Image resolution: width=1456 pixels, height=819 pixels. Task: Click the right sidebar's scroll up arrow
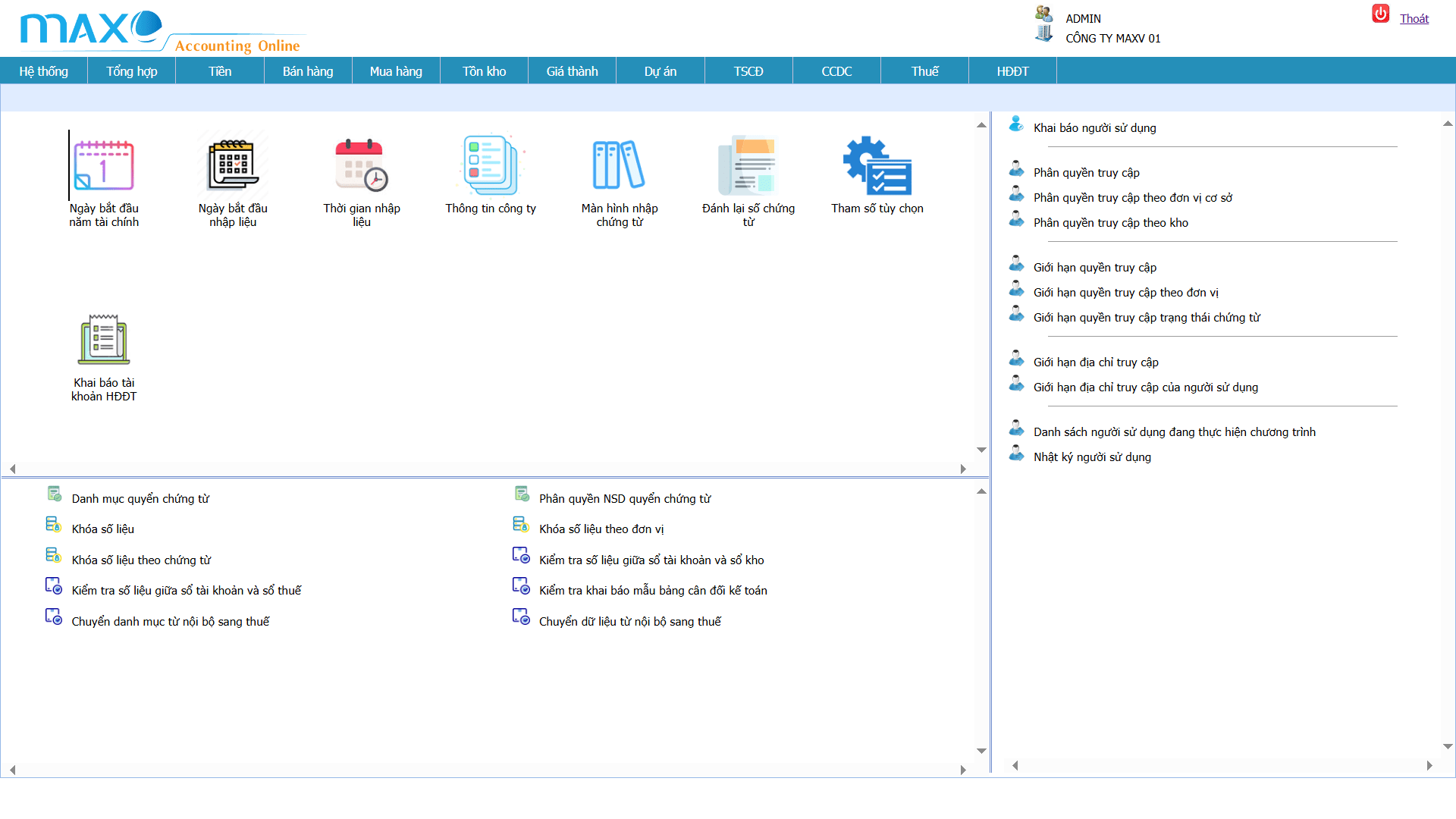1448,124
